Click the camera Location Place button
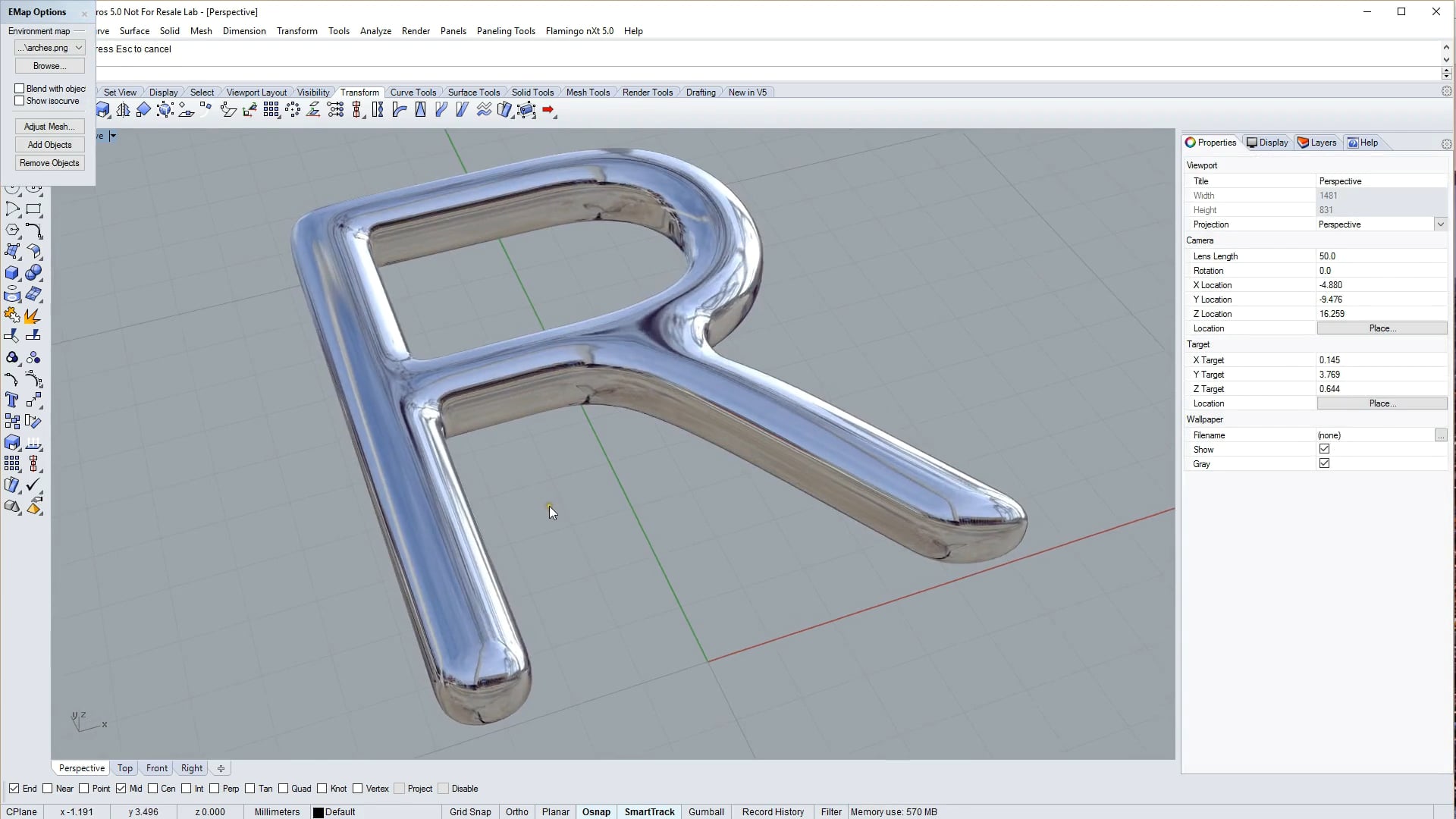The width and height of the screenshot is (1456, 819). 1381,328
